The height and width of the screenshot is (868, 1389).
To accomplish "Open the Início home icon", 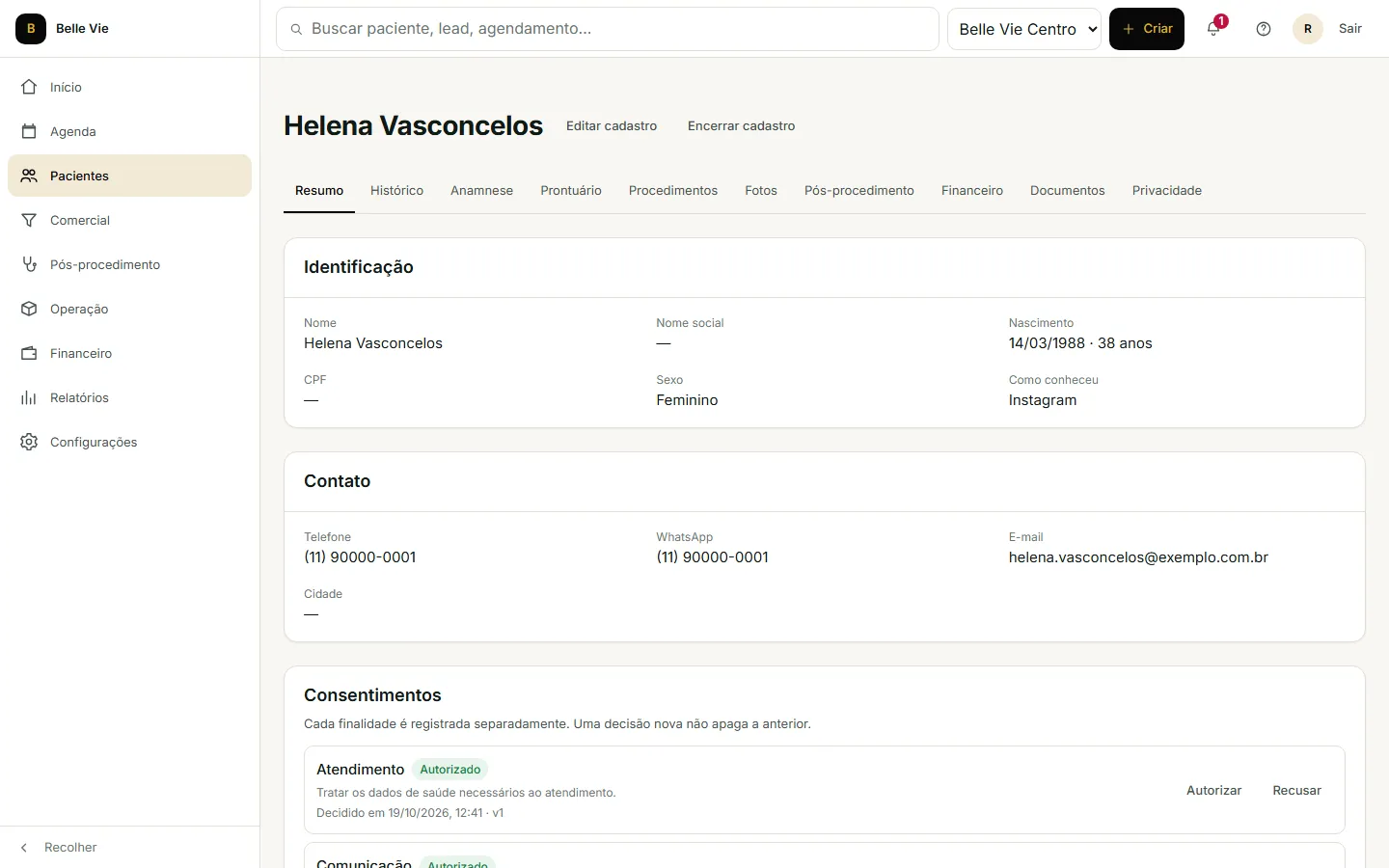I will (29, 87).
